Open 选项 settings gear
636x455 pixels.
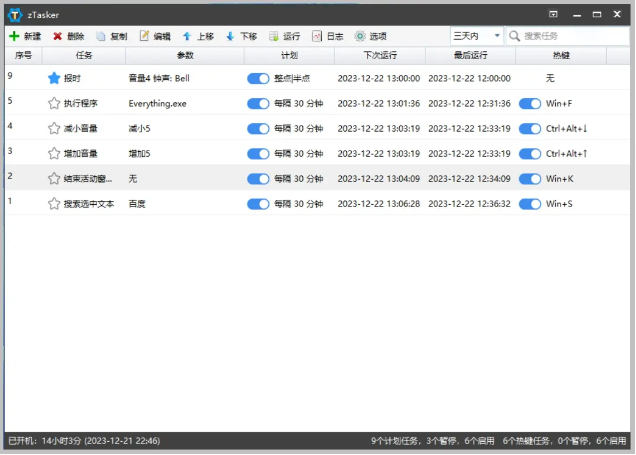tap(370, 36)
